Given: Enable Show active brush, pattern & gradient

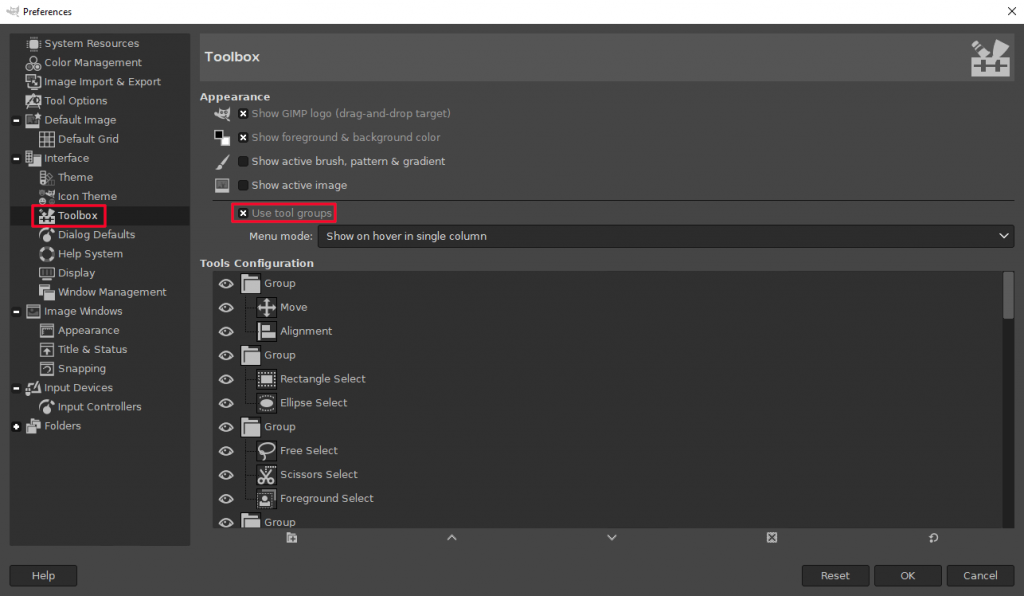Looking at the screenshot, I should coord(243,161).
